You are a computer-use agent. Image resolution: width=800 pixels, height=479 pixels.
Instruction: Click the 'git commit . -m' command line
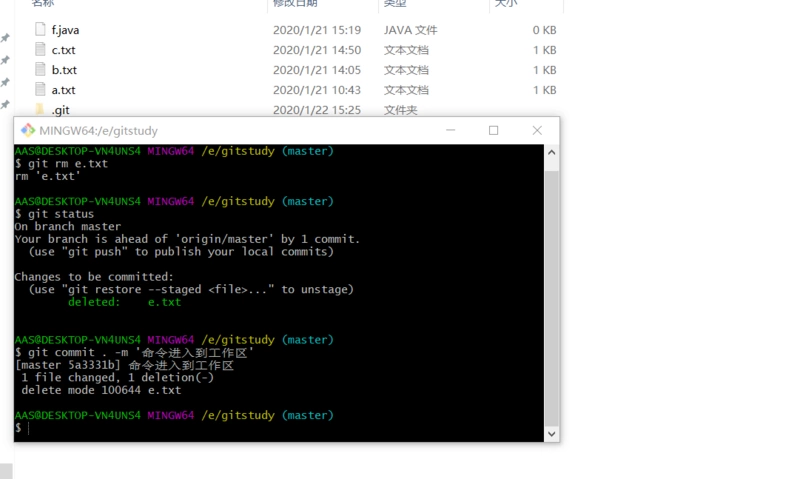pos(134,352)
